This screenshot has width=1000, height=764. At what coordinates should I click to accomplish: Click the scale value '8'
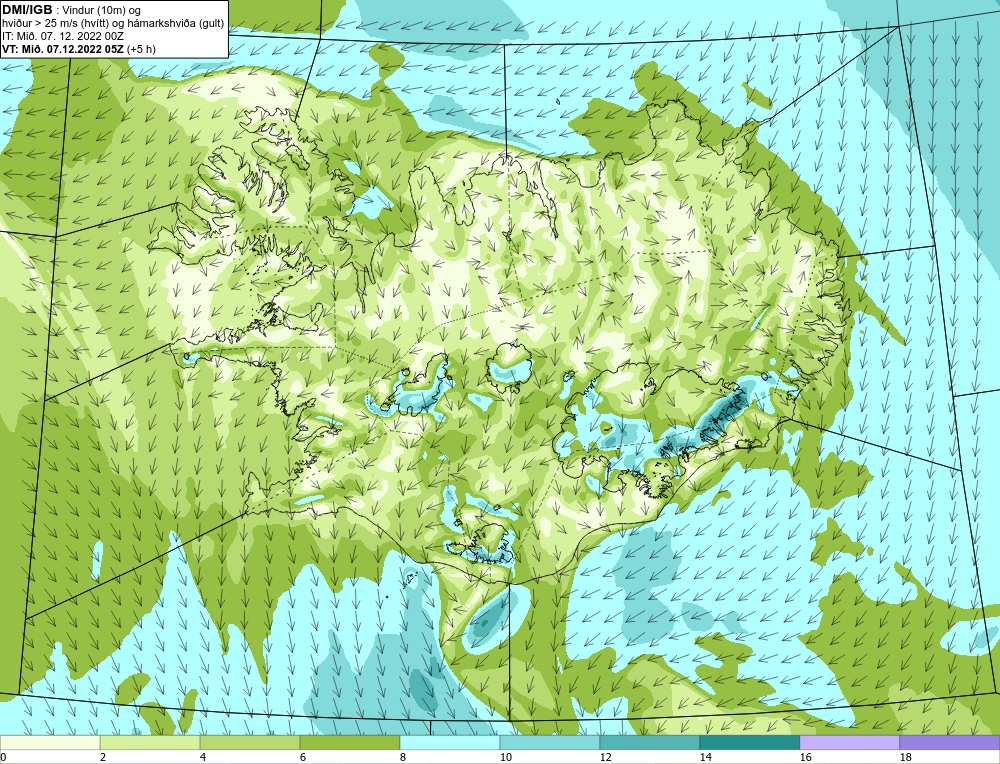tap(402, 757)
